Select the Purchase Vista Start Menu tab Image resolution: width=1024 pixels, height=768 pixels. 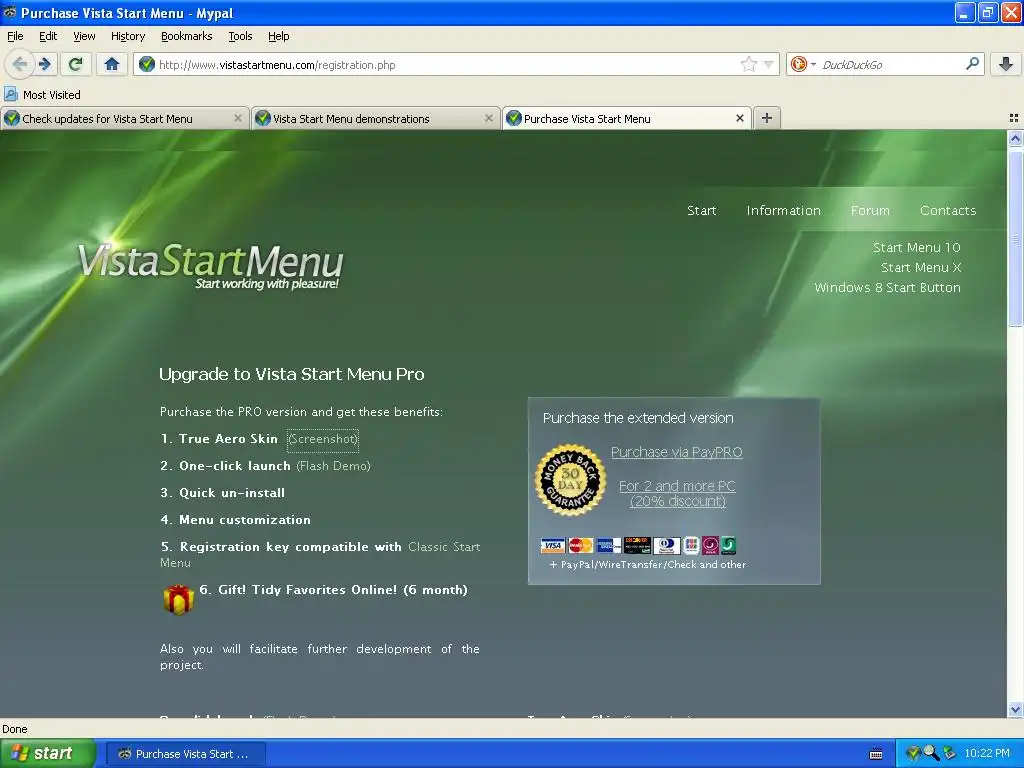(626, 118)
